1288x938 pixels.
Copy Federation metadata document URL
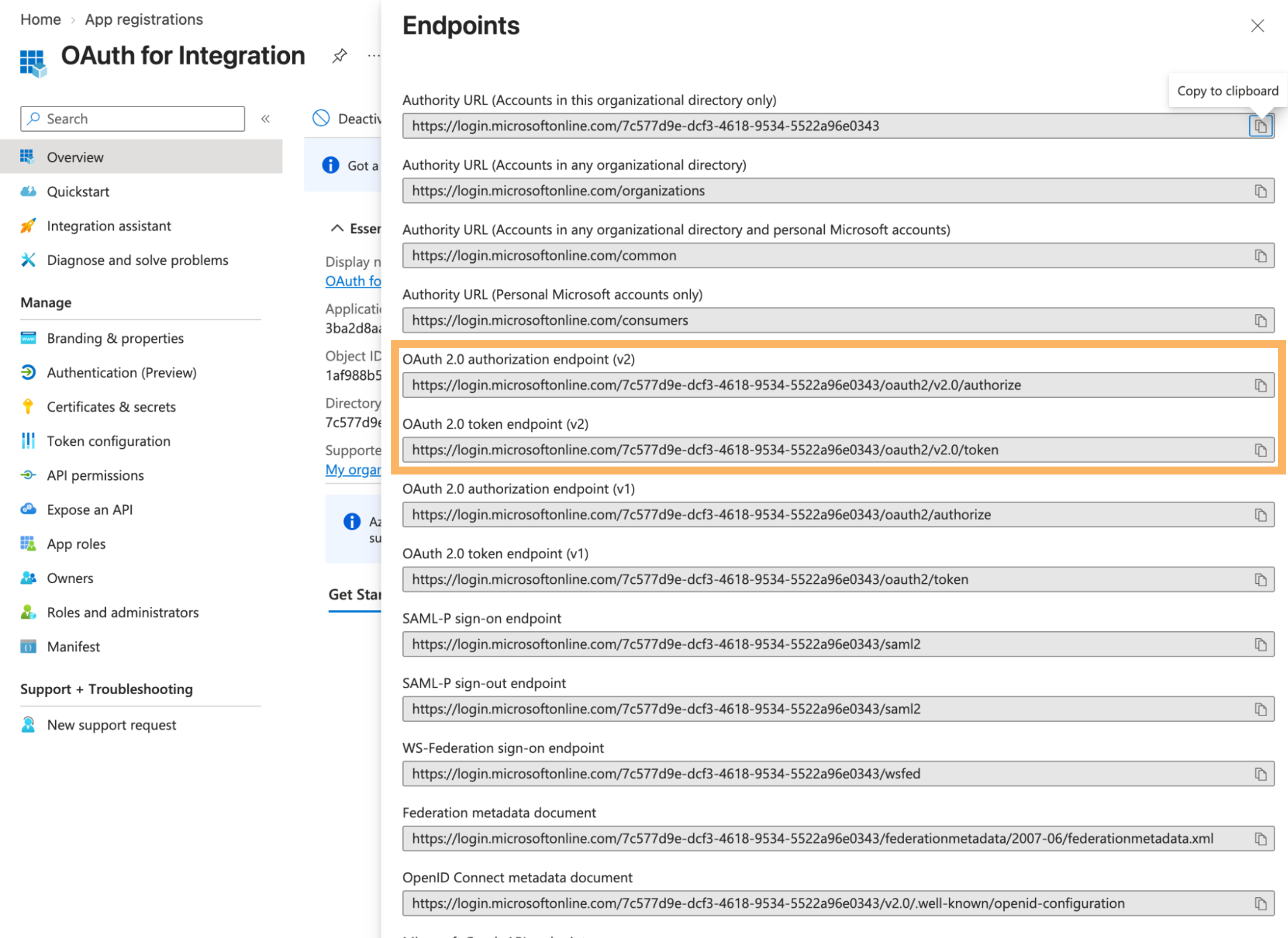(x=1260, y=839)
